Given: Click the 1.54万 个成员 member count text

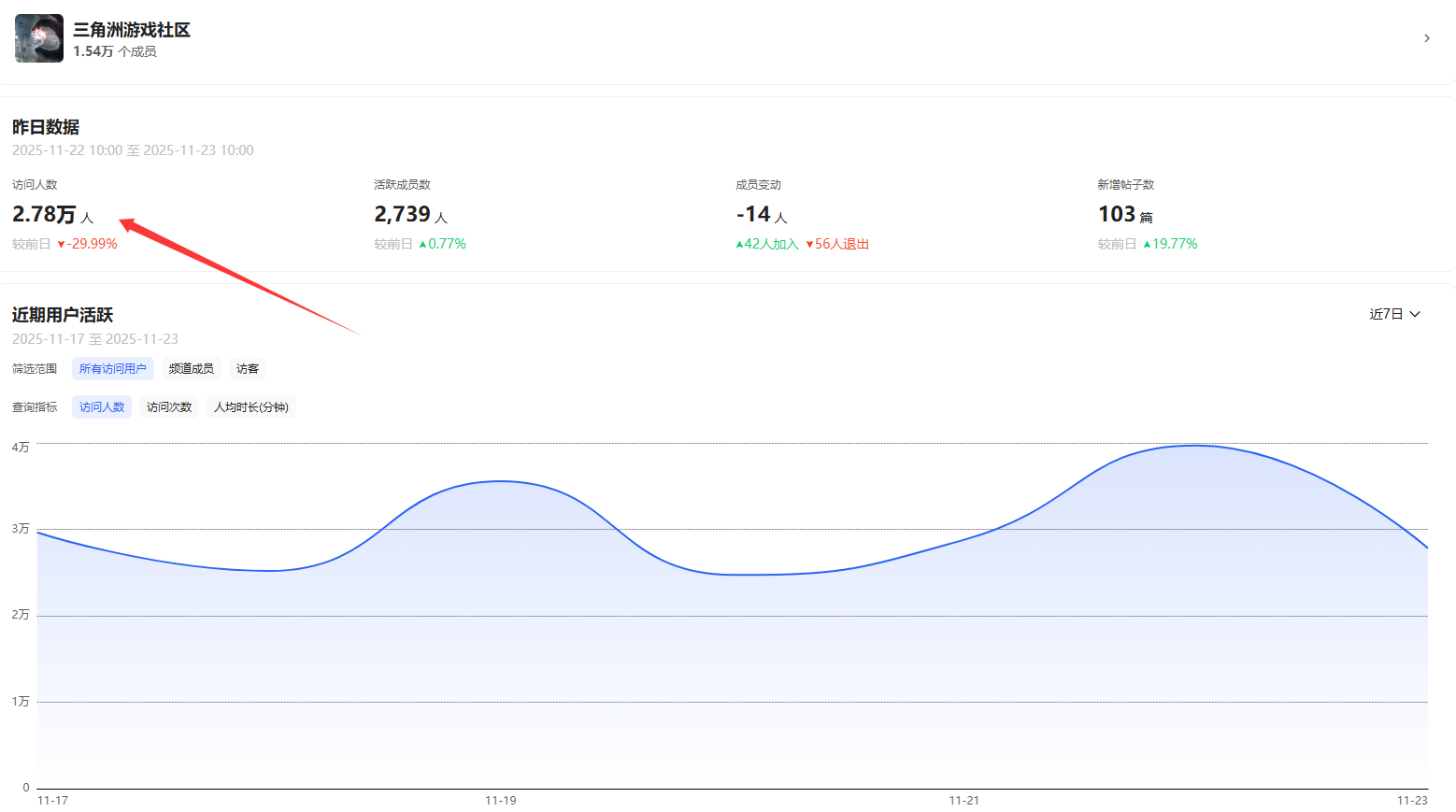Looking at the screenshot, I should tap(115, 51).
